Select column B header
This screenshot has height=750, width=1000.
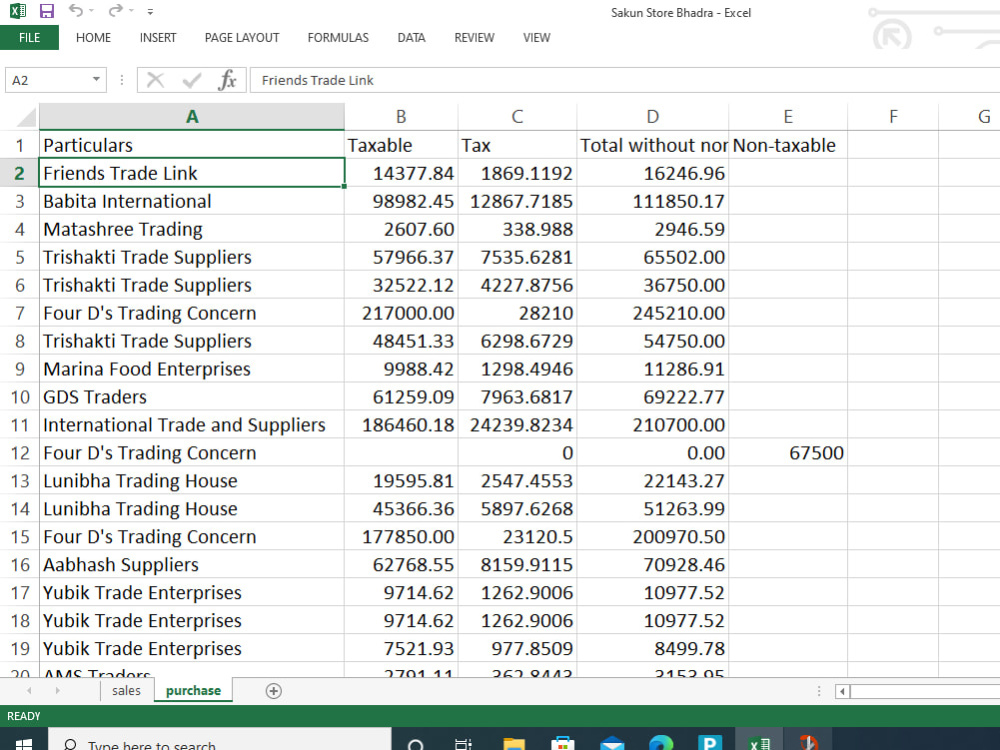tap(401, 117)
